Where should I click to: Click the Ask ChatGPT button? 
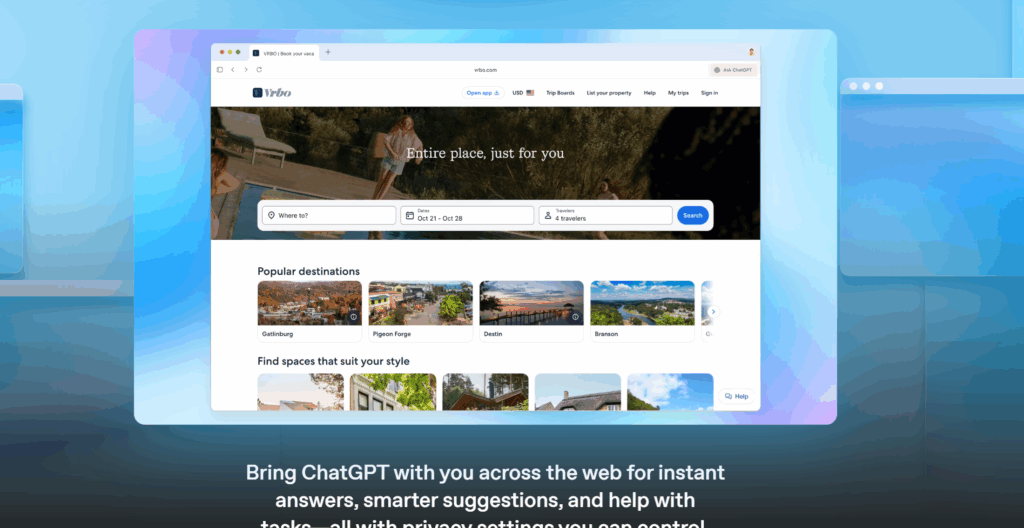coord(733,70)
